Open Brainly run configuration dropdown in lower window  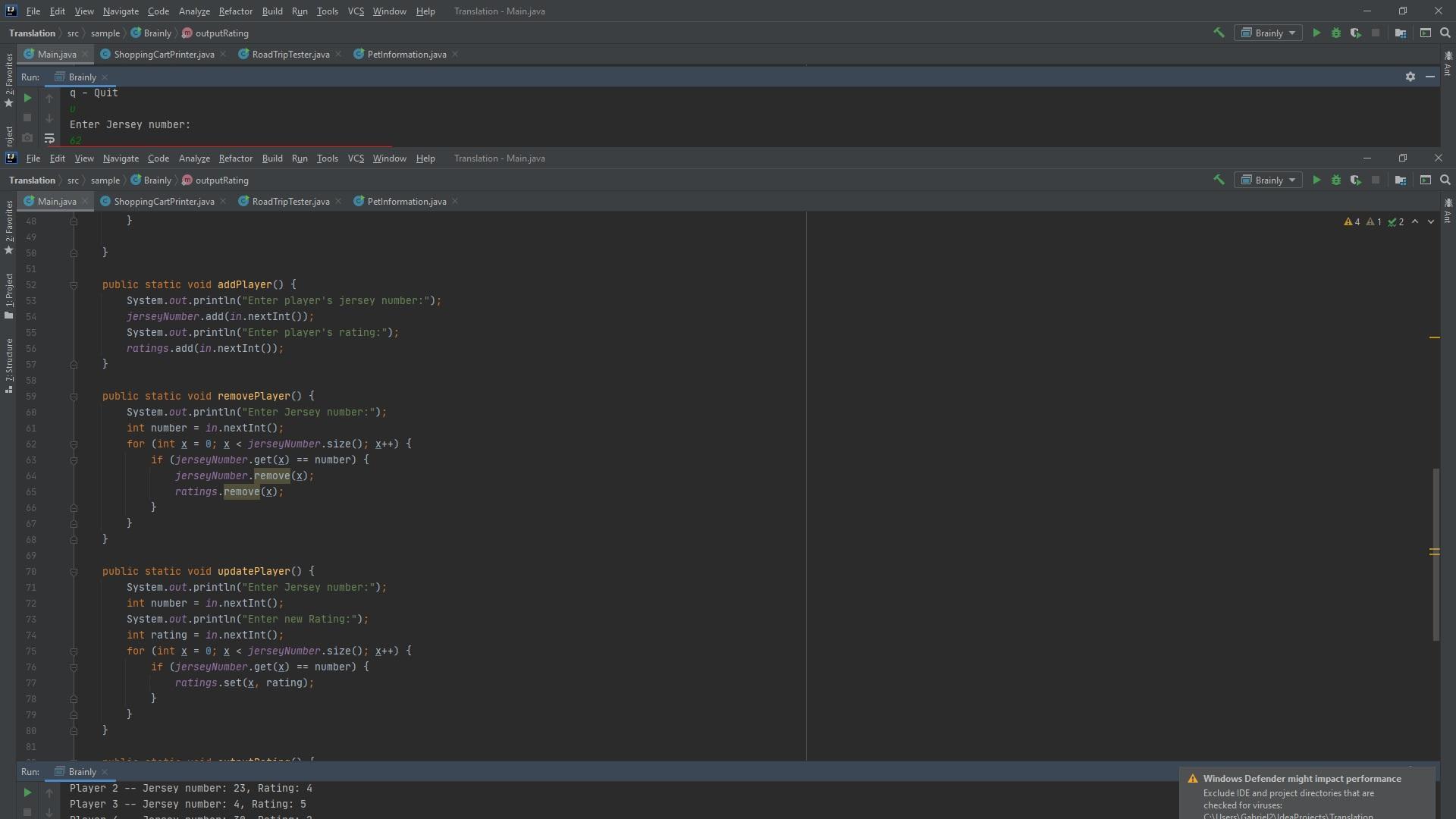tap(1269, 180)
